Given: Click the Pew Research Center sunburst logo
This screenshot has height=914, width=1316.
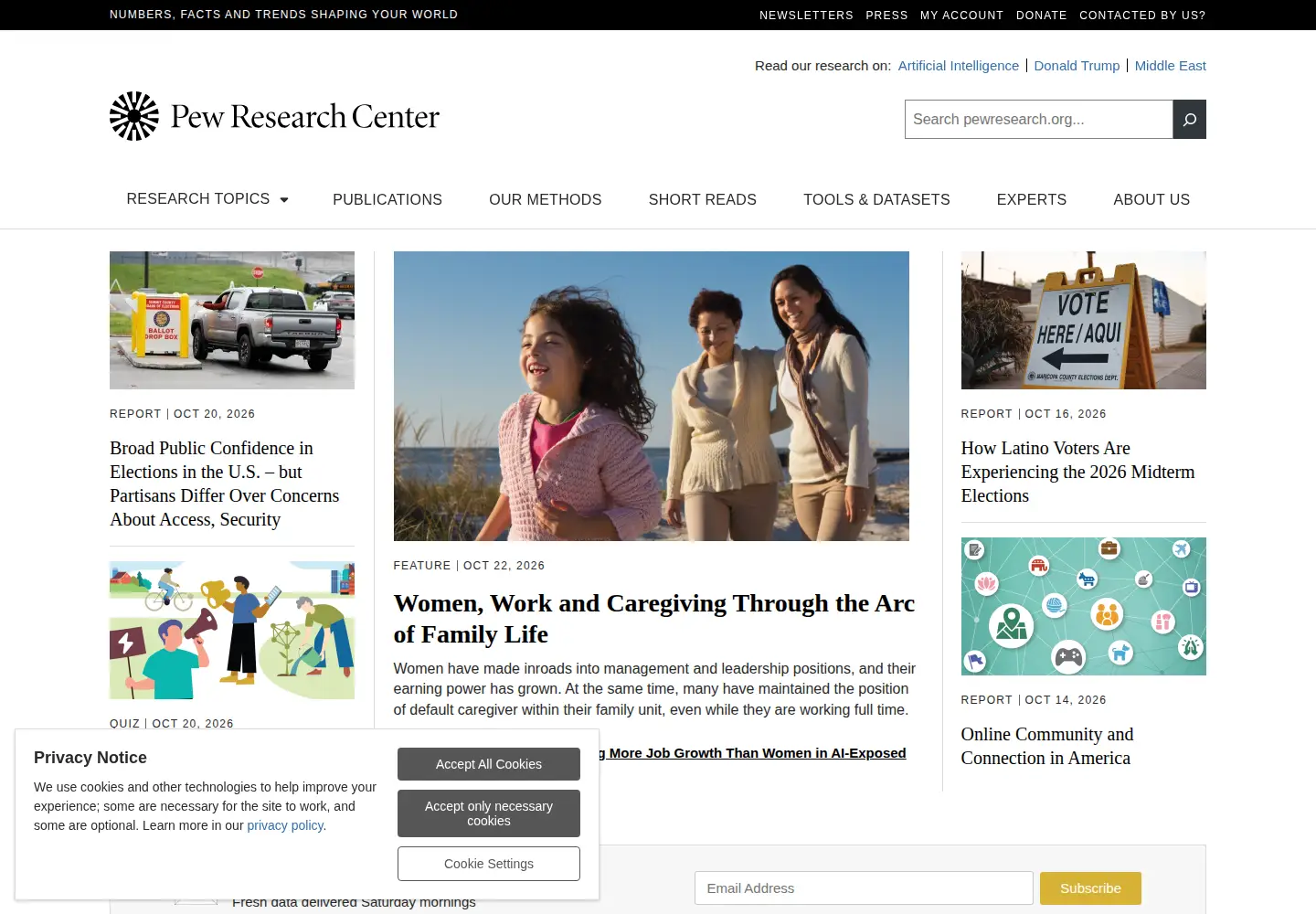Looking at the screenshot, I should tap(134, 116).
